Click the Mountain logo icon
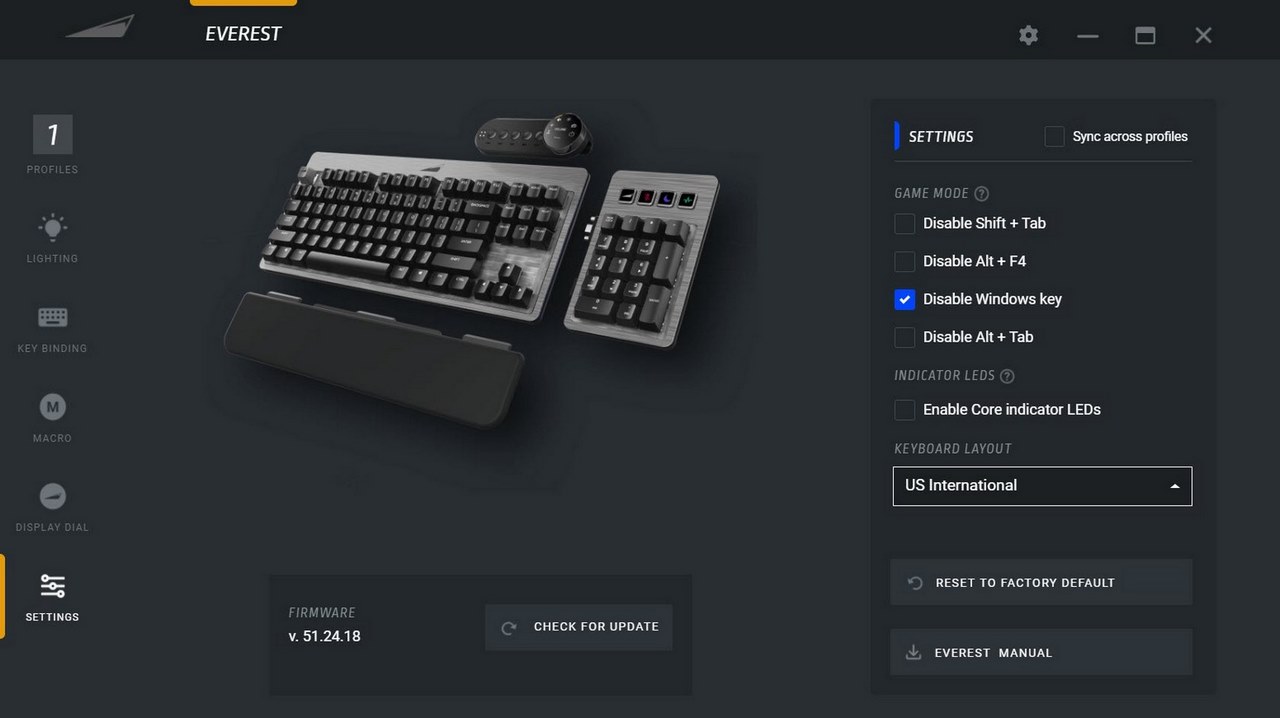Viewport: 1280px width, 718px height. pyautogui.click(x=100, y=27)
